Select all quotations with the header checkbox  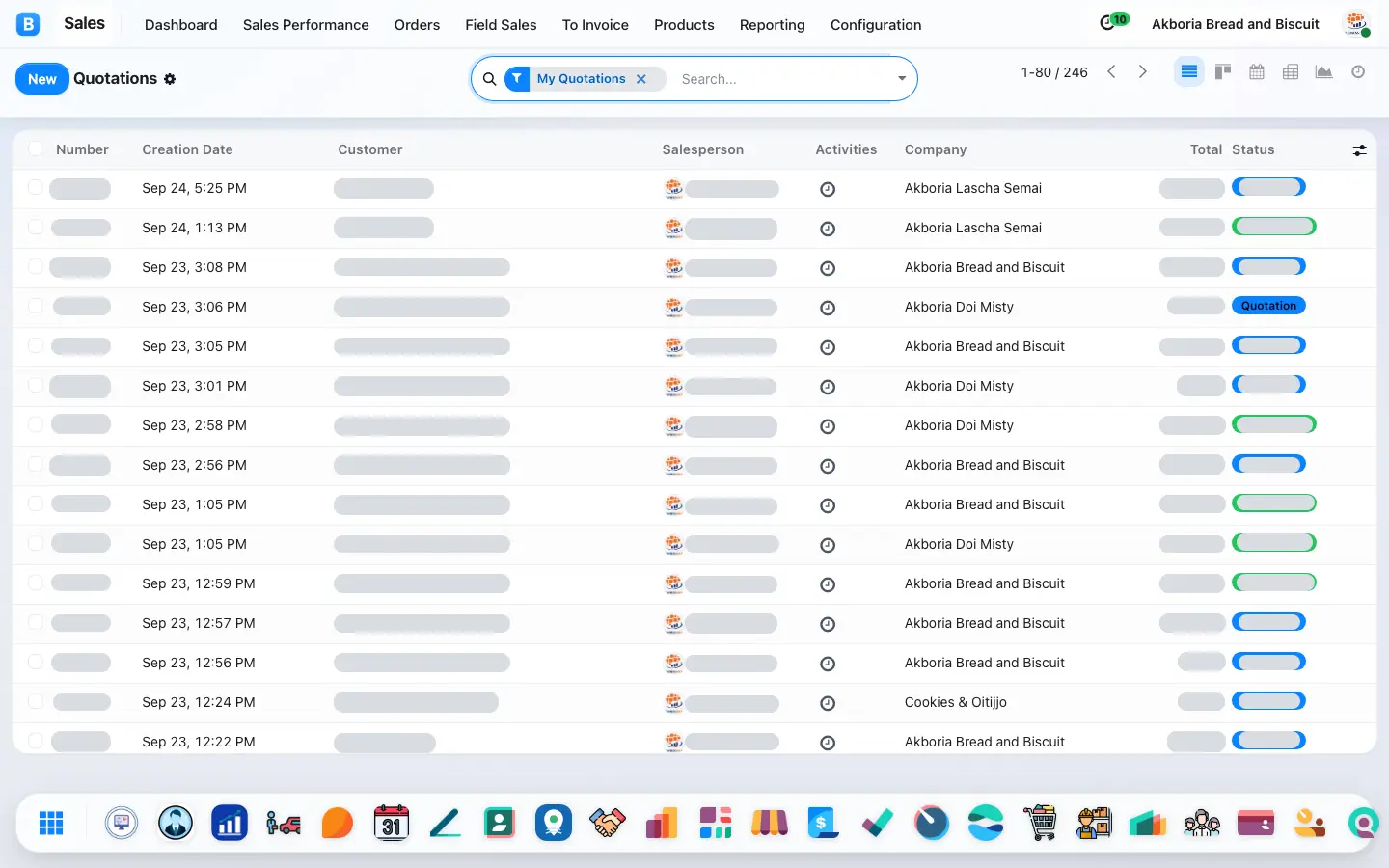(x=36, y=149)
